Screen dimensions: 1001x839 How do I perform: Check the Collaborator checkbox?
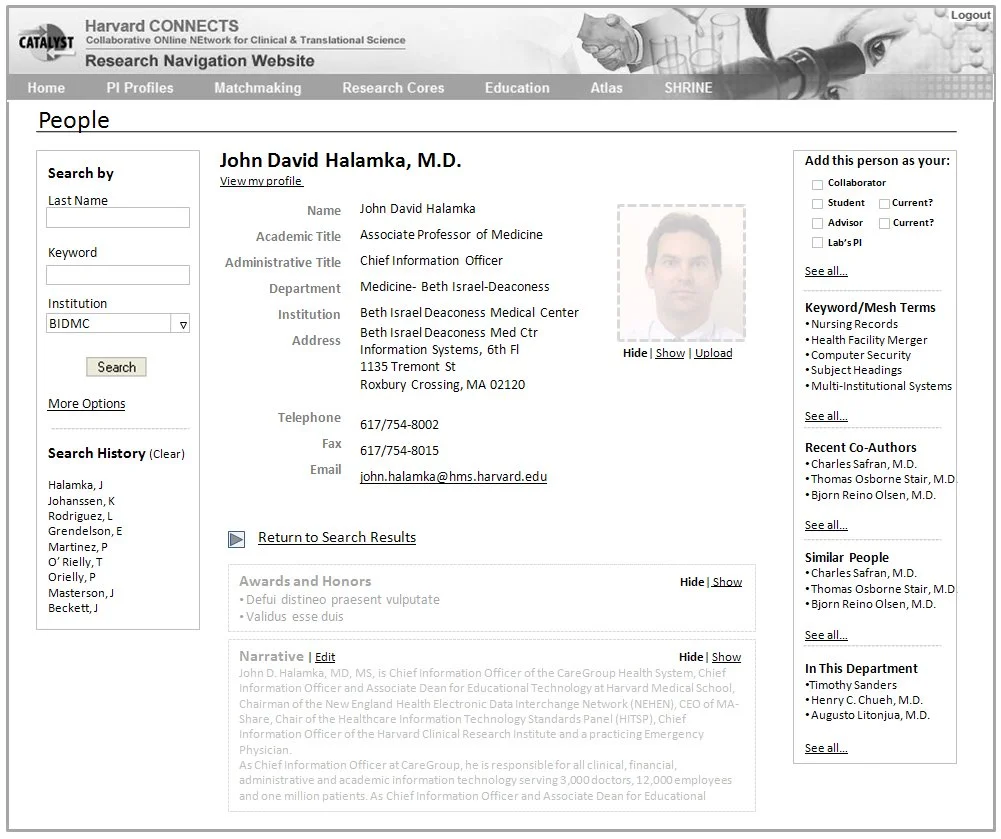pyautogui.click(x=817, y=185)
